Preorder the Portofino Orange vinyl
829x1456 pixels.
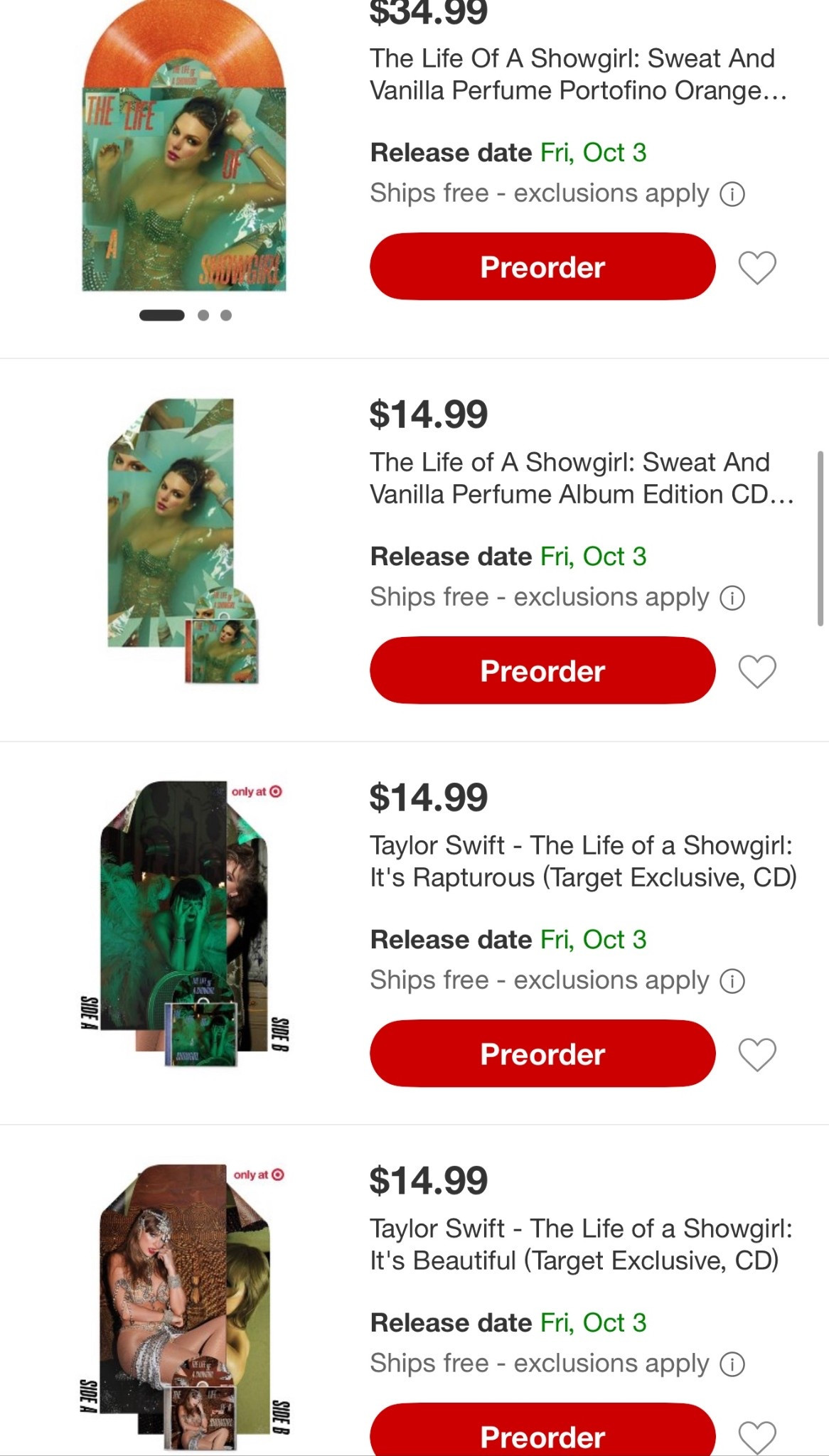pyautogui.click(x=542, y=267)
